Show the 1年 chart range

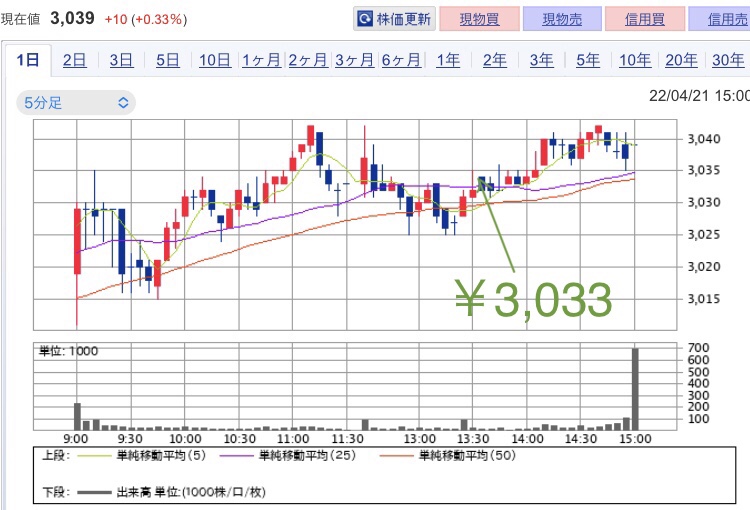pos(448,60)
